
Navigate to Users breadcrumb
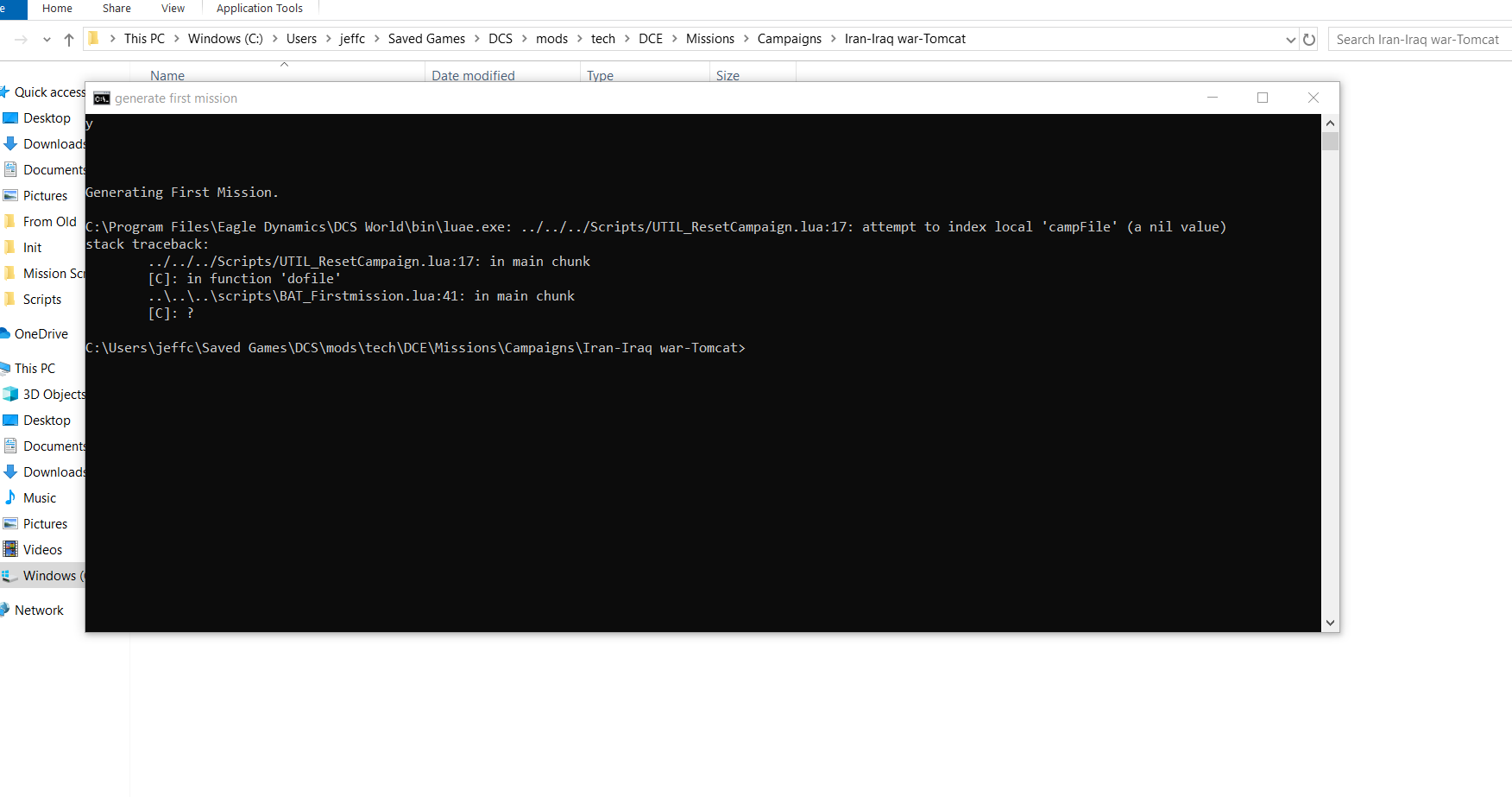[301, 39]
